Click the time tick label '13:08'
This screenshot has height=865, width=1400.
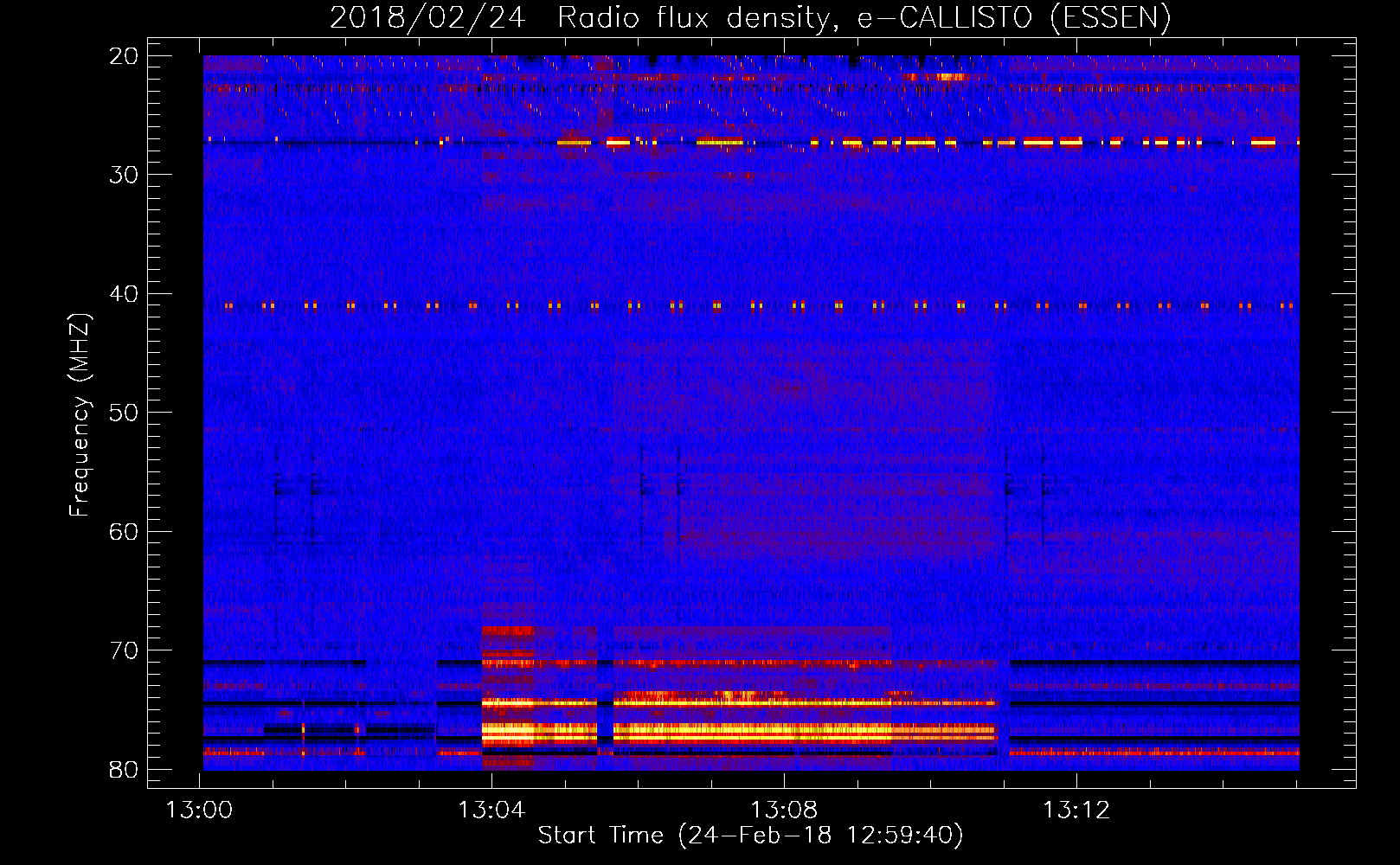point(784,811)
